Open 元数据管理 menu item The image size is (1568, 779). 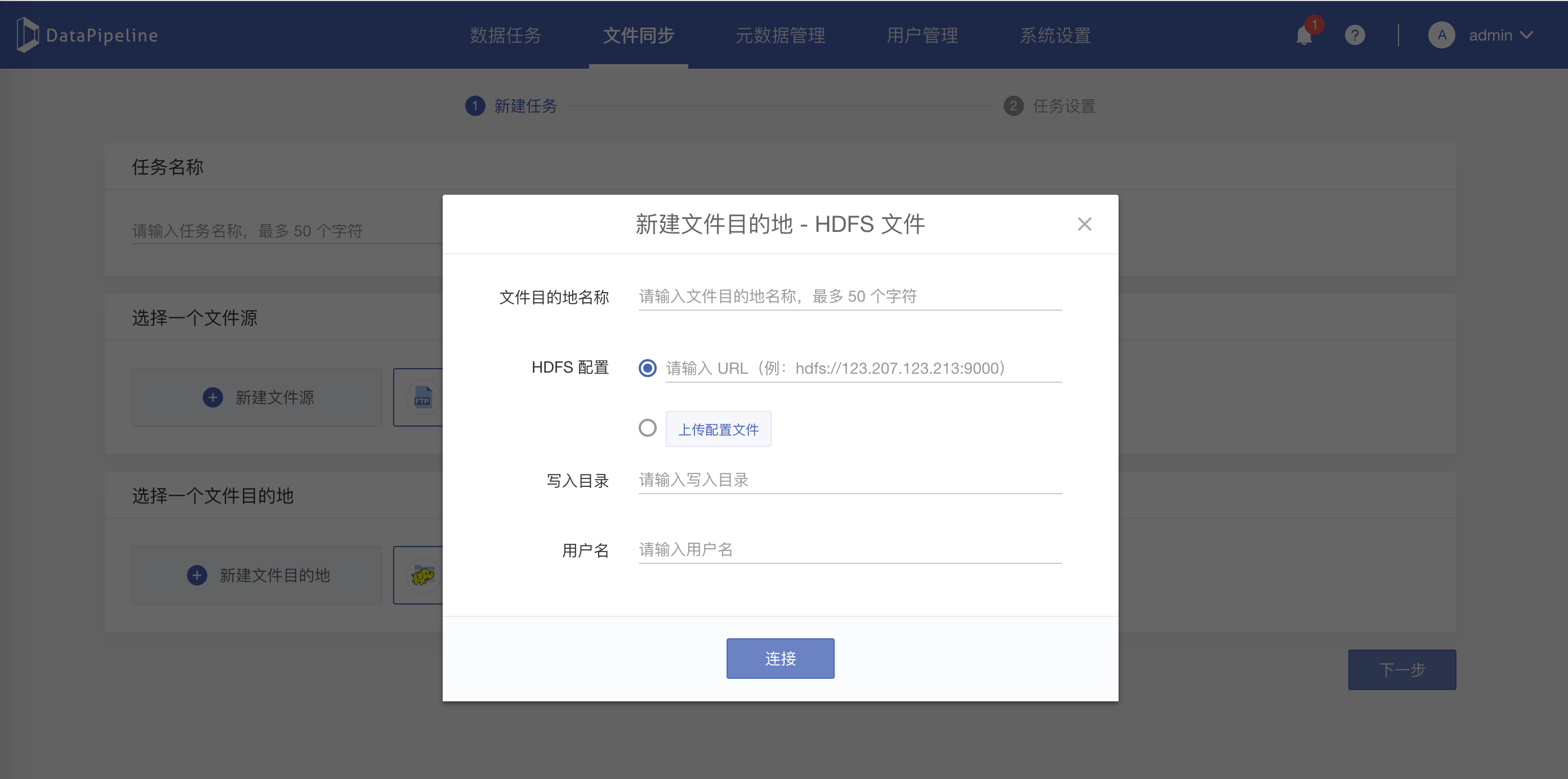(x=781, y=35)
